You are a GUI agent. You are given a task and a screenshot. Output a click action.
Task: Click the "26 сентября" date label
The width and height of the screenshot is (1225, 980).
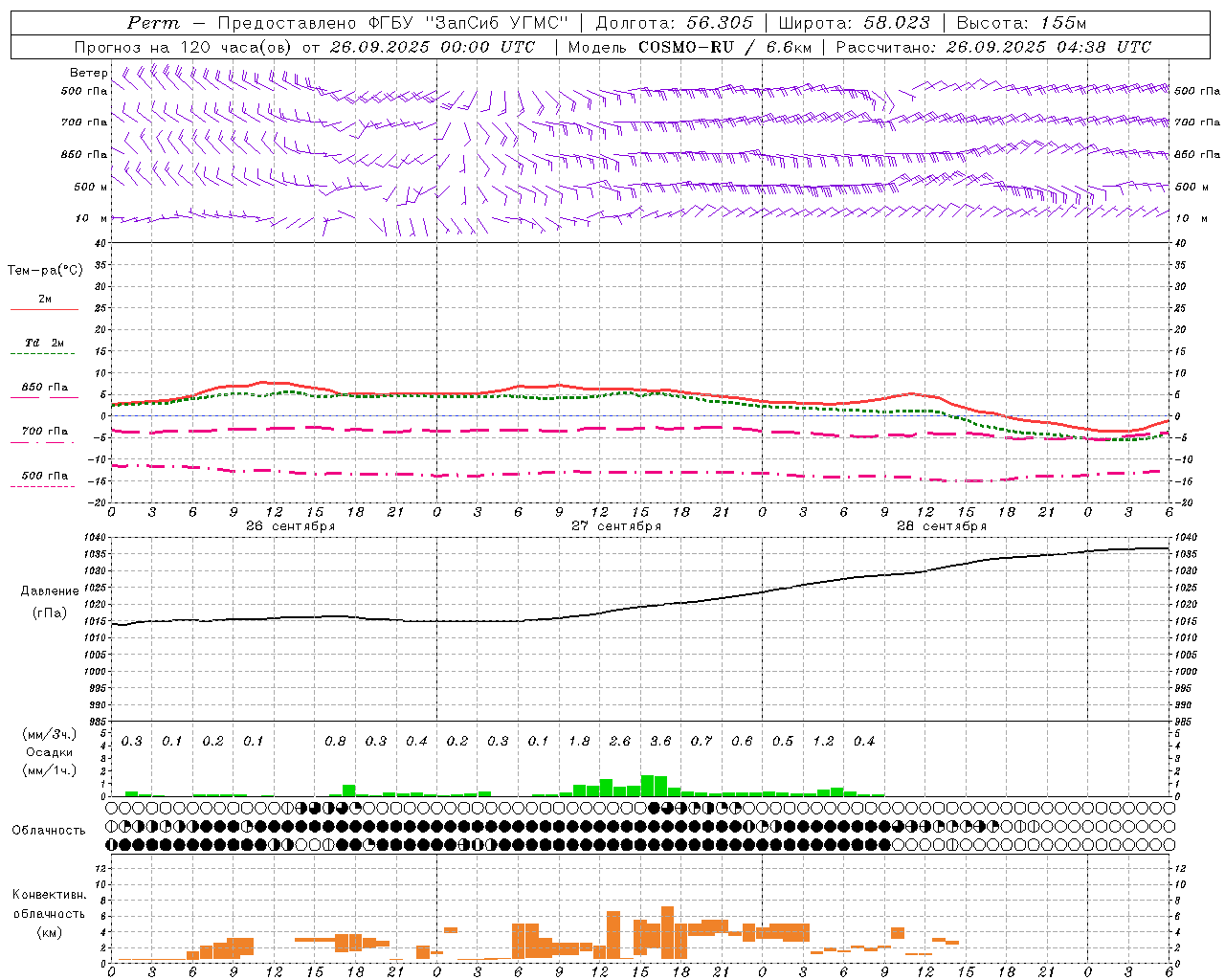click(290, 526)
